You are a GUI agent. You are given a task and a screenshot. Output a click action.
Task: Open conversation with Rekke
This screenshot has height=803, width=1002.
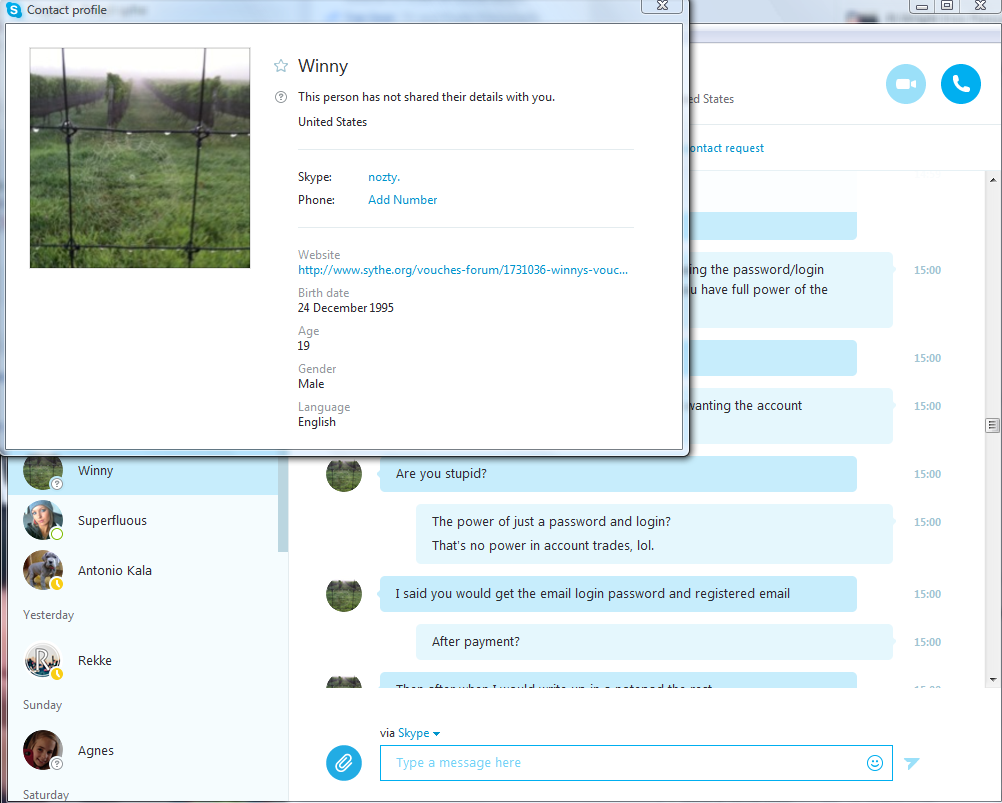click(143, 660)
